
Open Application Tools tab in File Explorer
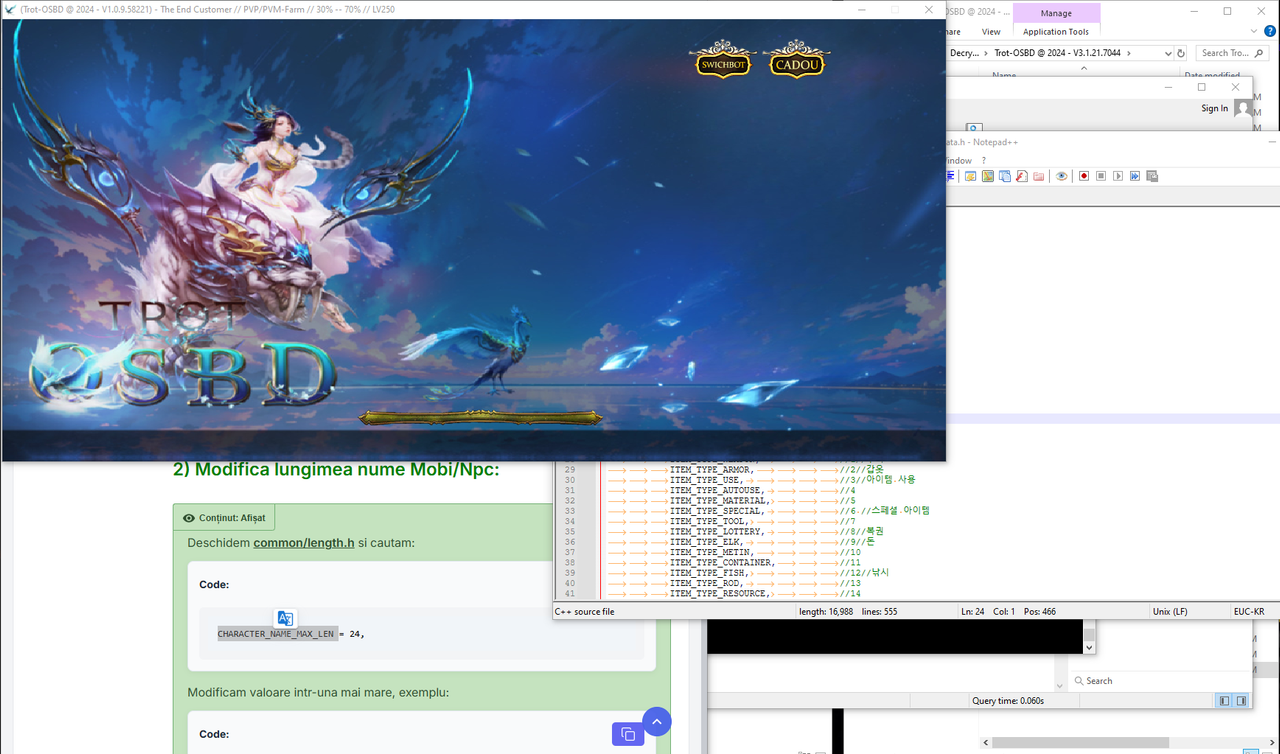click(1056, 32)
